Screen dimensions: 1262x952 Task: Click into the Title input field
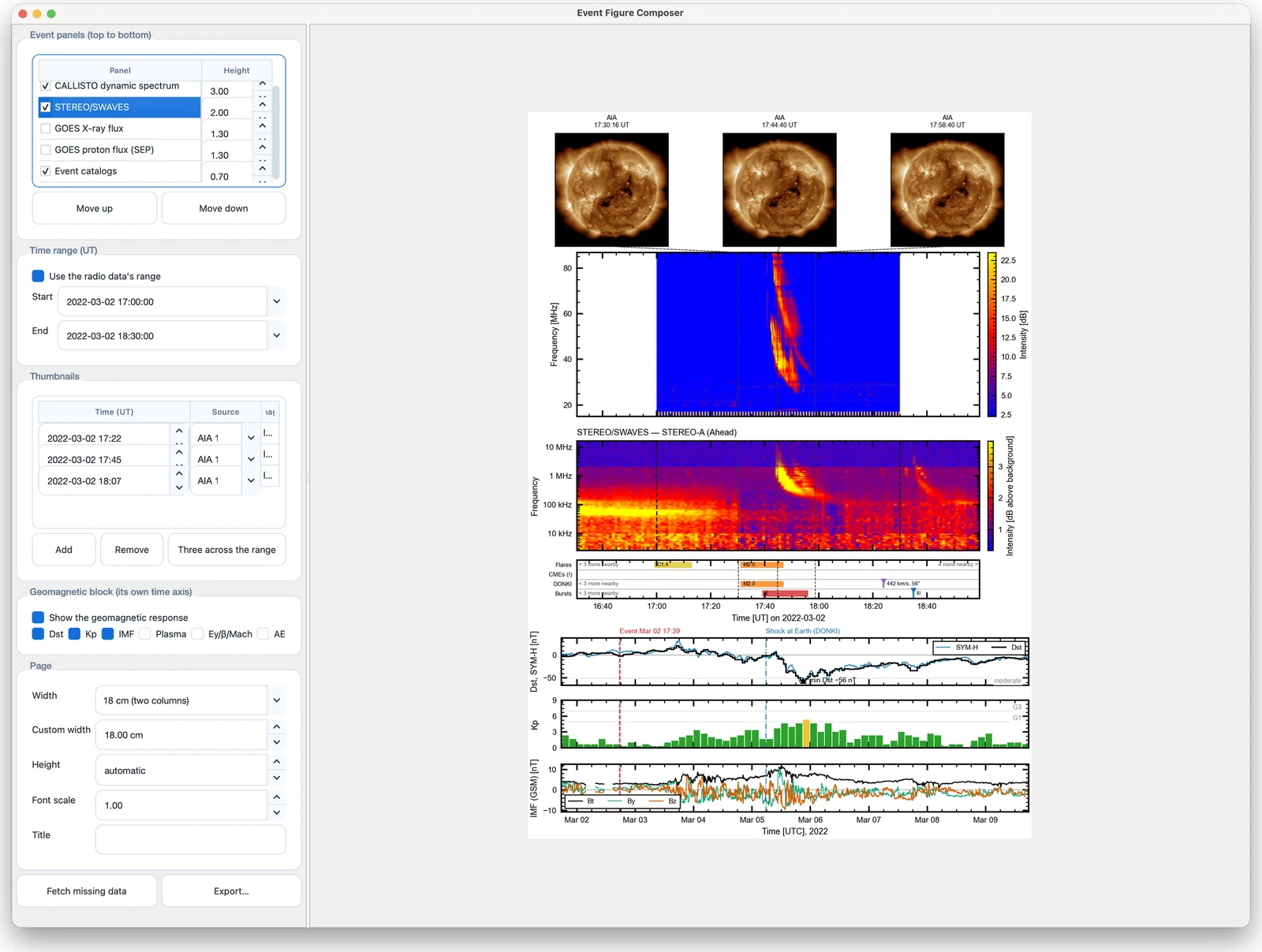190,839
